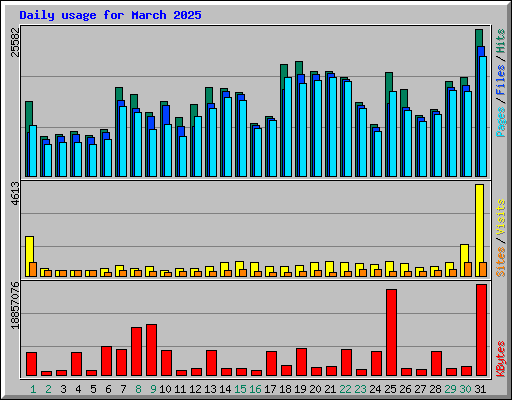512x400 pixels.
Task: Click the 18857076 axis maximum value
Action: tap(16, 305)
